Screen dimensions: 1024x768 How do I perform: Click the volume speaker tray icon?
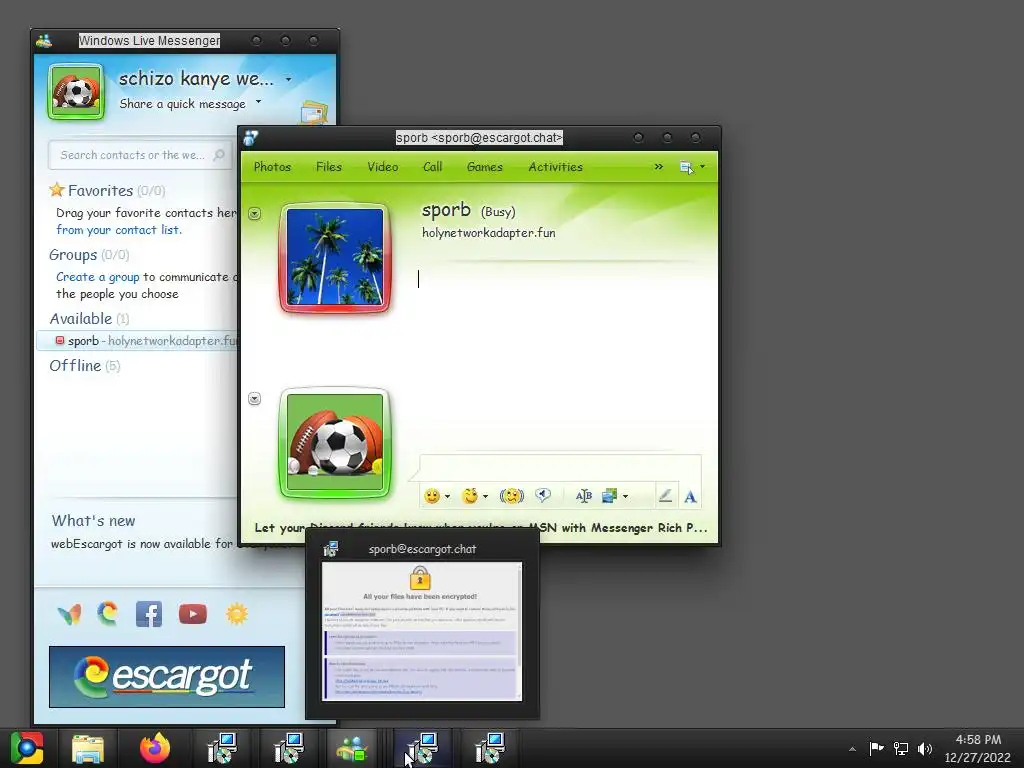pyautogui.click(x=925, y=748)
